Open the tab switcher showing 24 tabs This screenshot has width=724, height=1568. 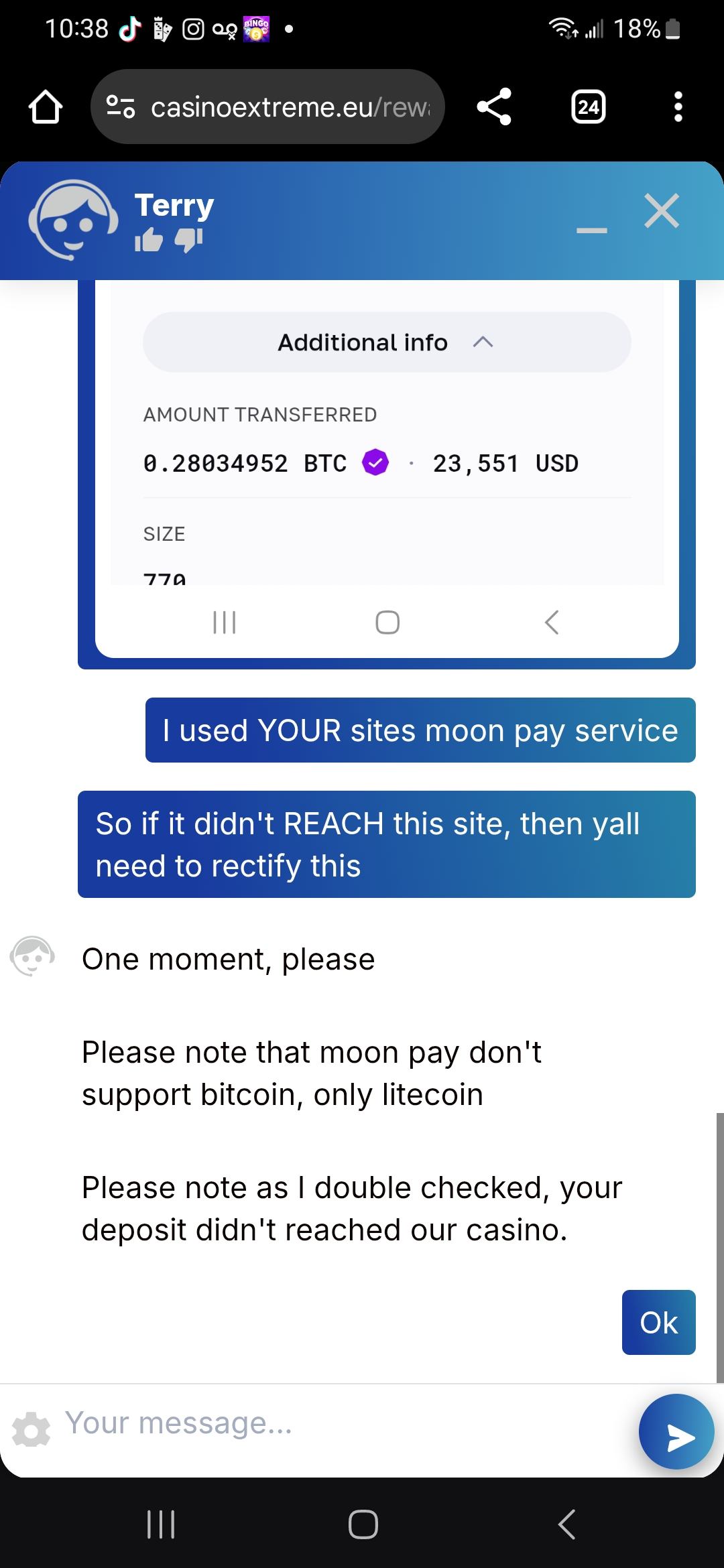coord(588,107)
